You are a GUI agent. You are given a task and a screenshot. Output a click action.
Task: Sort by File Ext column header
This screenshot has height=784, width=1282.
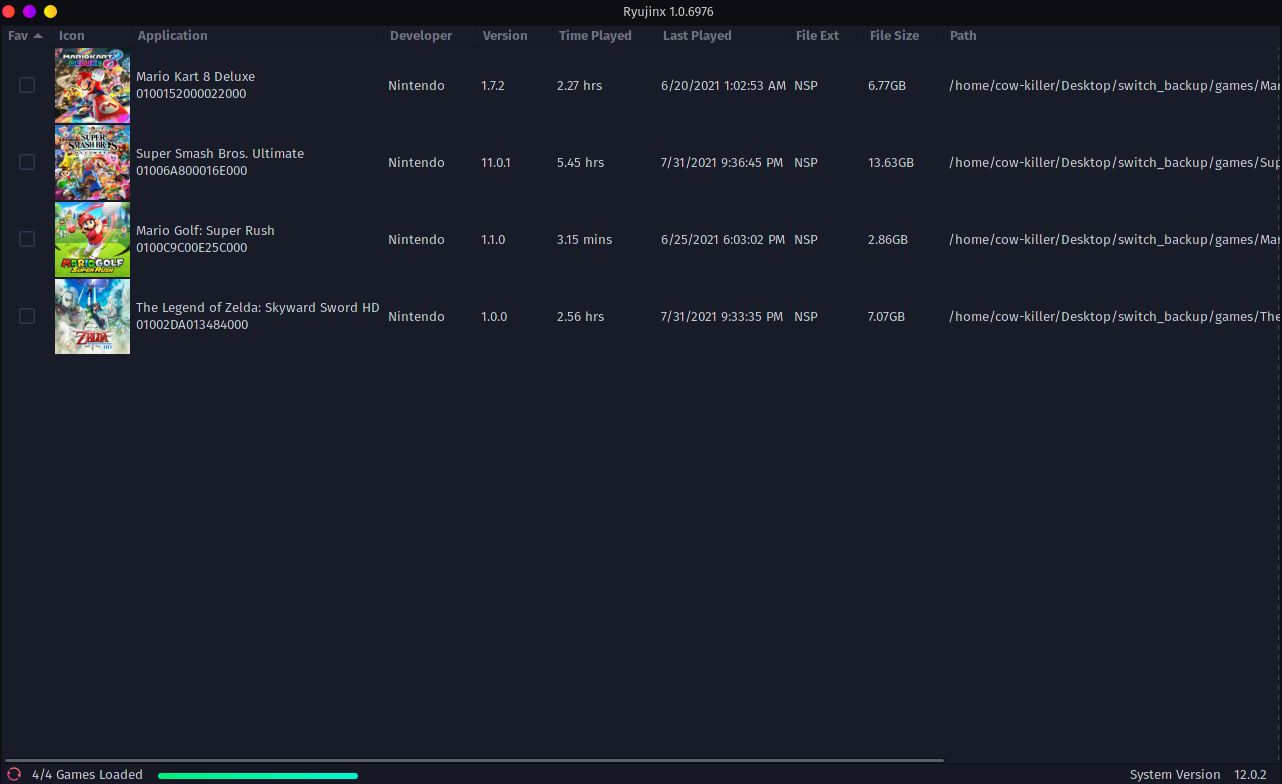coord(817,36)
